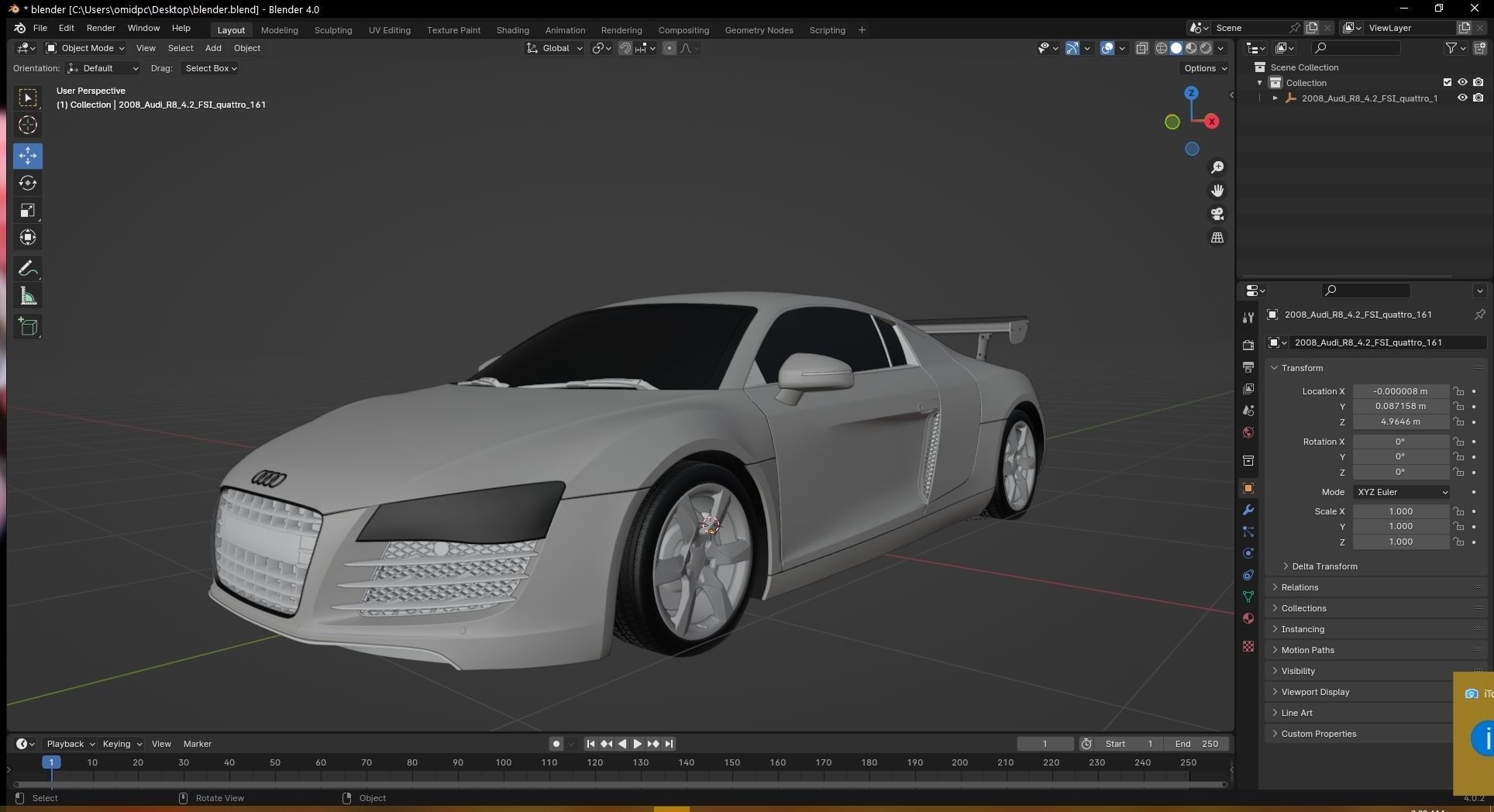Image resolution: width=1494 pixels, height=812 pixels.
Task: Switch to the Modeling workspace tab
Action: click(x=279, y=30)
